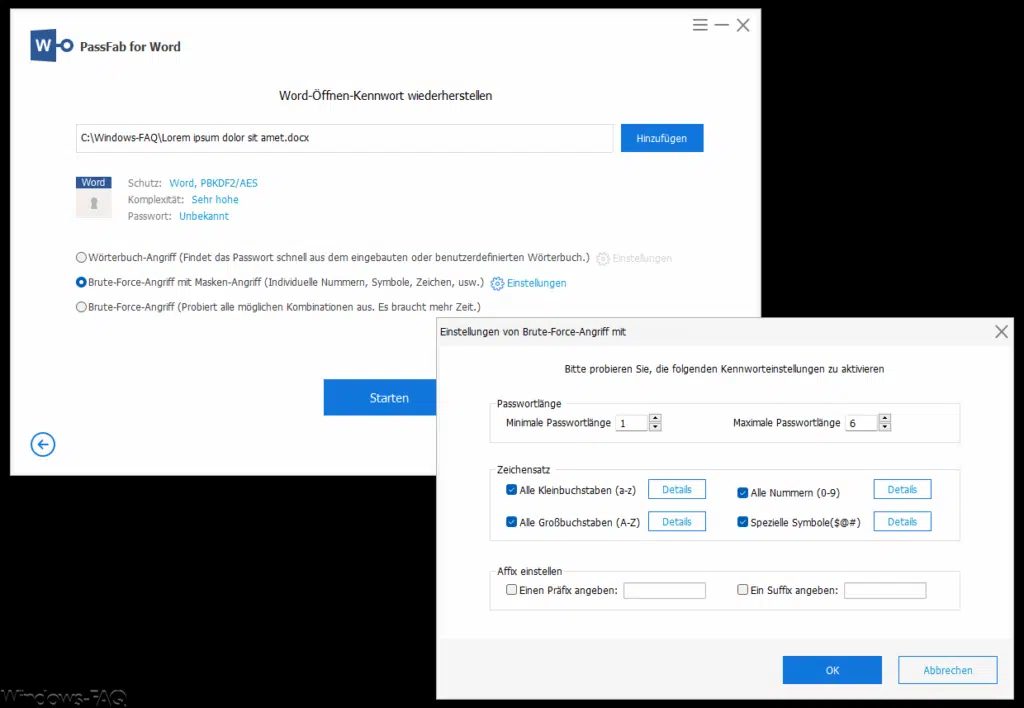Increase the Minimale Passwortlänge value
Image resolution: width=1024 pixels, height=708 pixels.
pyautogui.click(x=655, y=418)
